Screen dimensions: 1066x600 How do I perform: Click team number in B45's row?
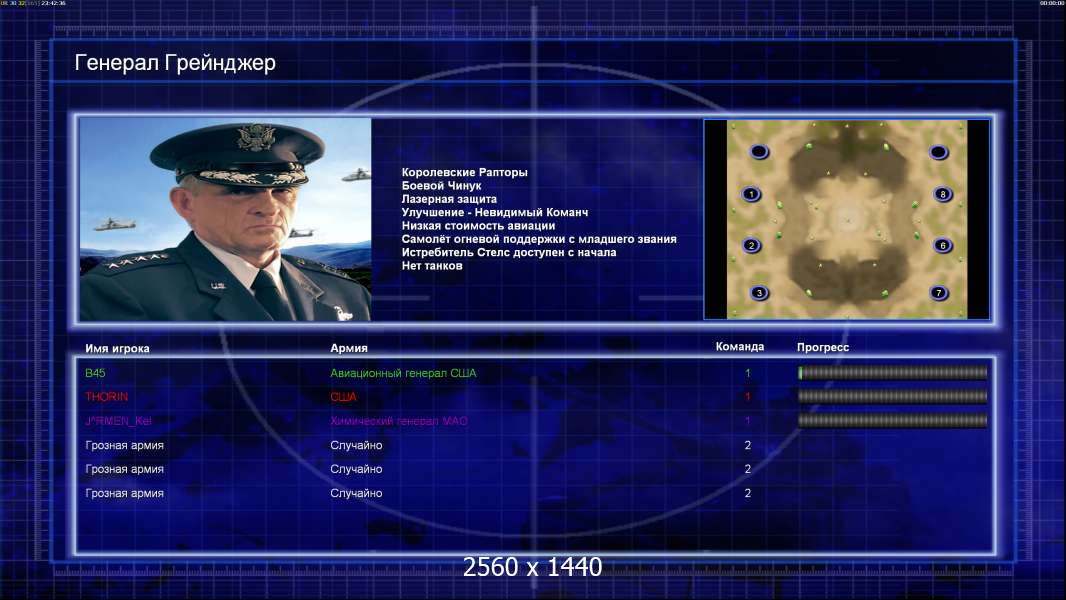coord(748,373)
